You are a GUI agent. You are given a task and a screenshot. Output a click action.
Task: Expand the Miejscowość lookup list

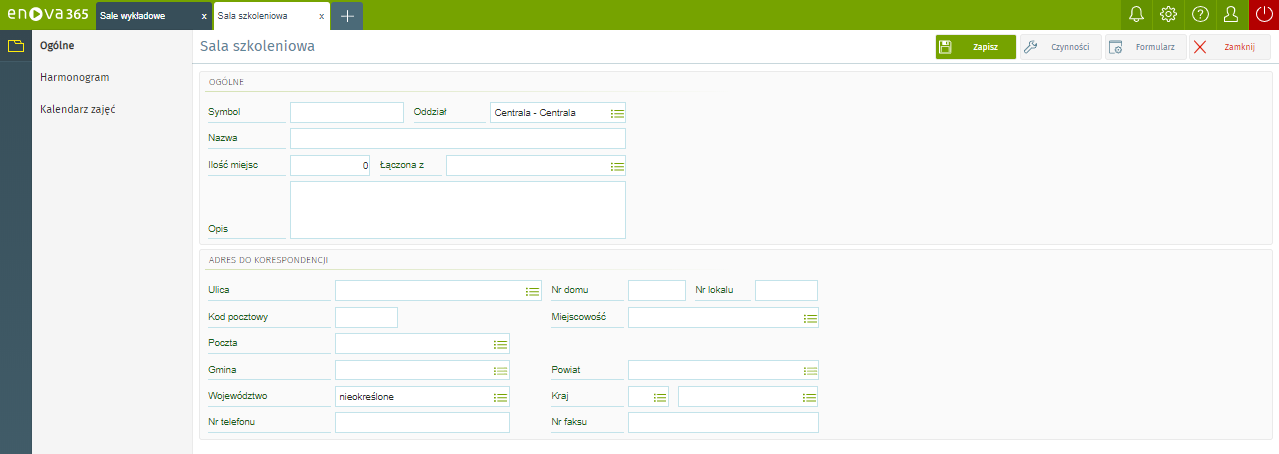(x=809, y=318)
